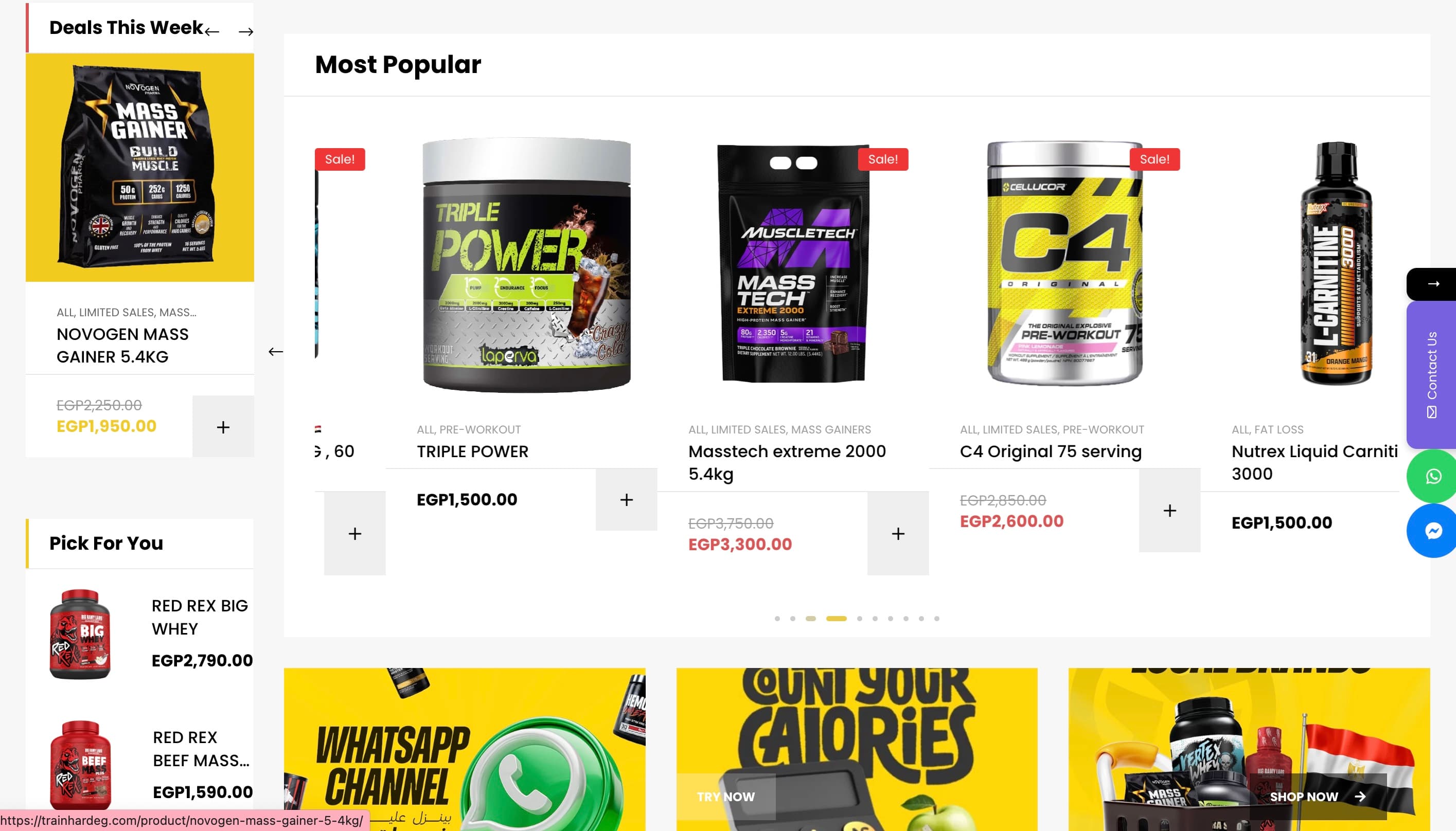Add C4 Original 75 serving to cart
Image resolution: width=1456 pixels, height=831 pixels.
tap(1169, 510)
